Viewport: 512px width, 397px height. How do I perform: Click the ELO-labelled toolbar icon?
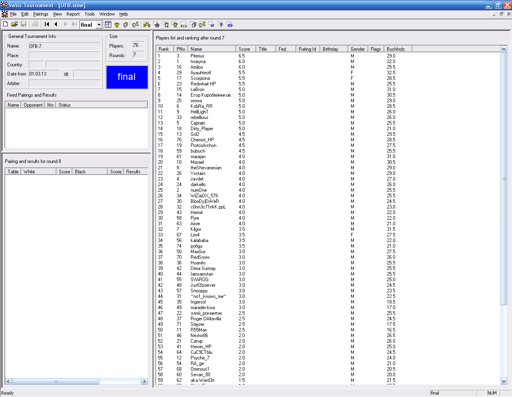[x=184, y=25]
